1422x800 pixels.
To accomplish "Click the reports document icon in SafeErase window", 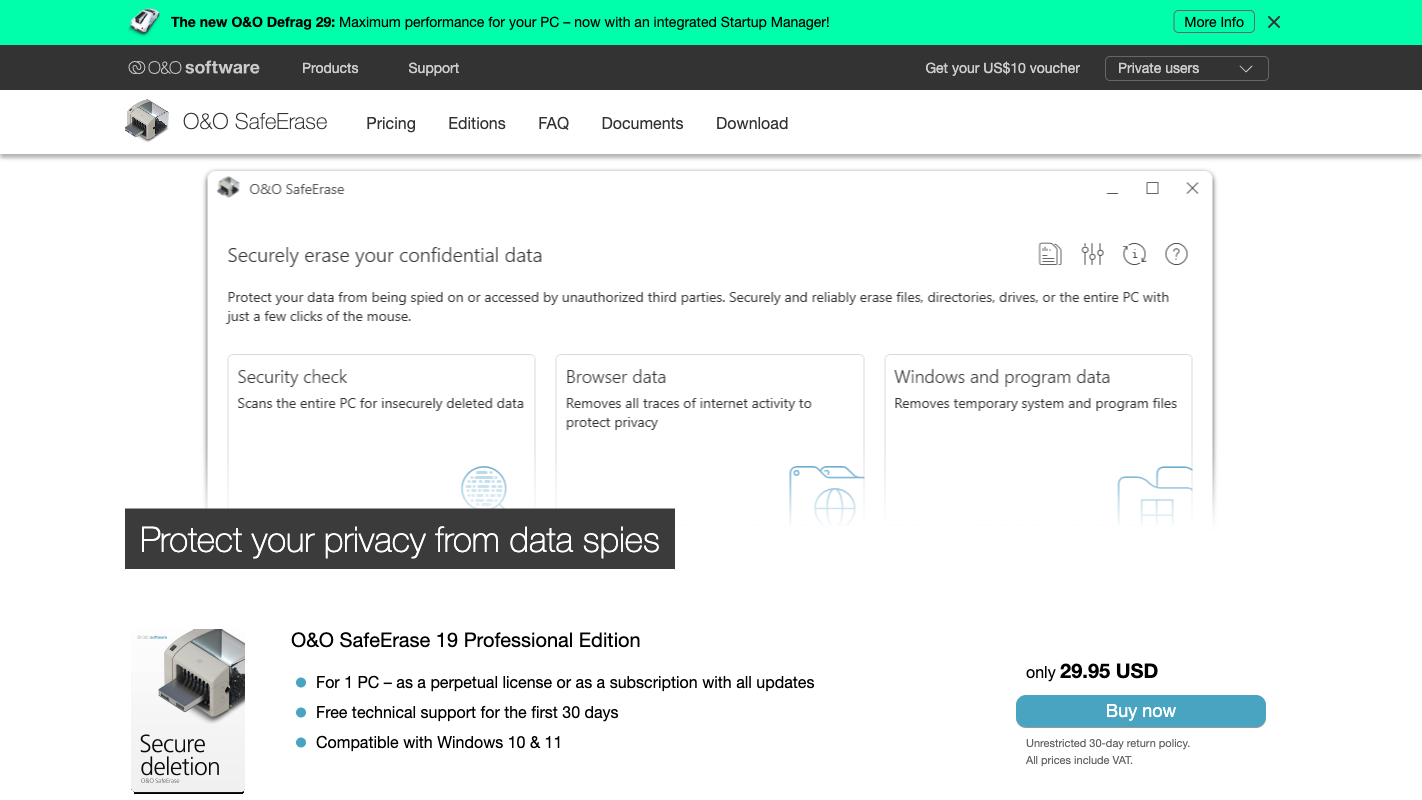I will coord(1049,254).
